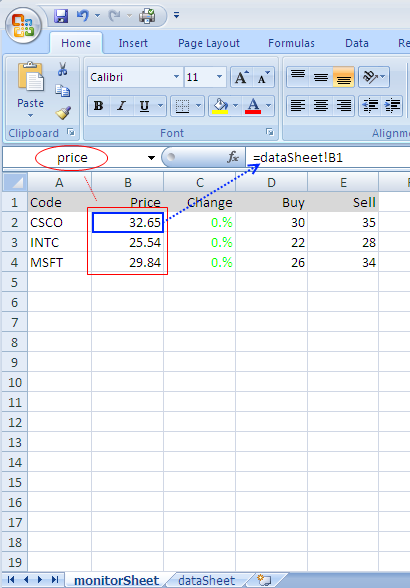
Task: Open Customize Quick Access Toolbar dropdown
Action: [x=176, y=15]
